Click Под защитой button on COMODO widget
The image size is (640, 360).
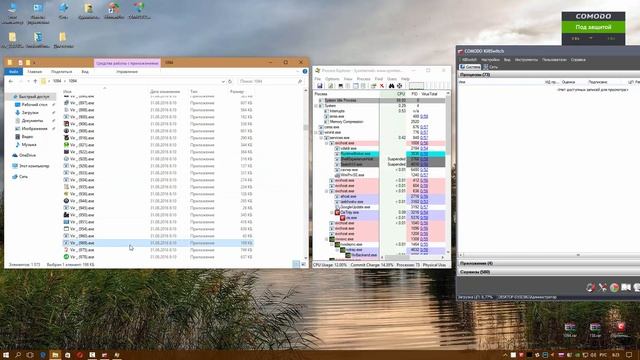593,27
